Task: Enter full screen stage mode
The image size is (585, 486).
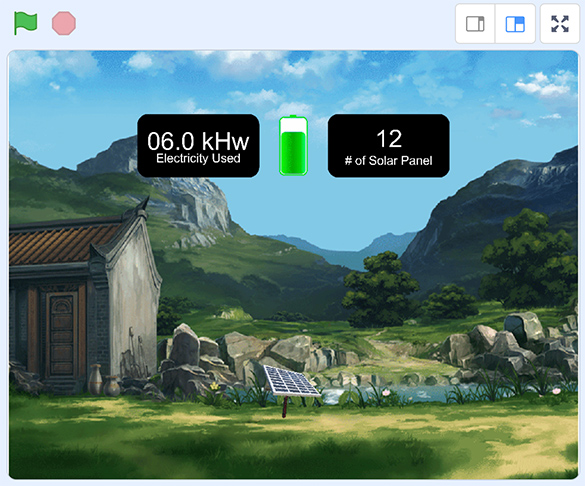Action: (x=560, y=24)
